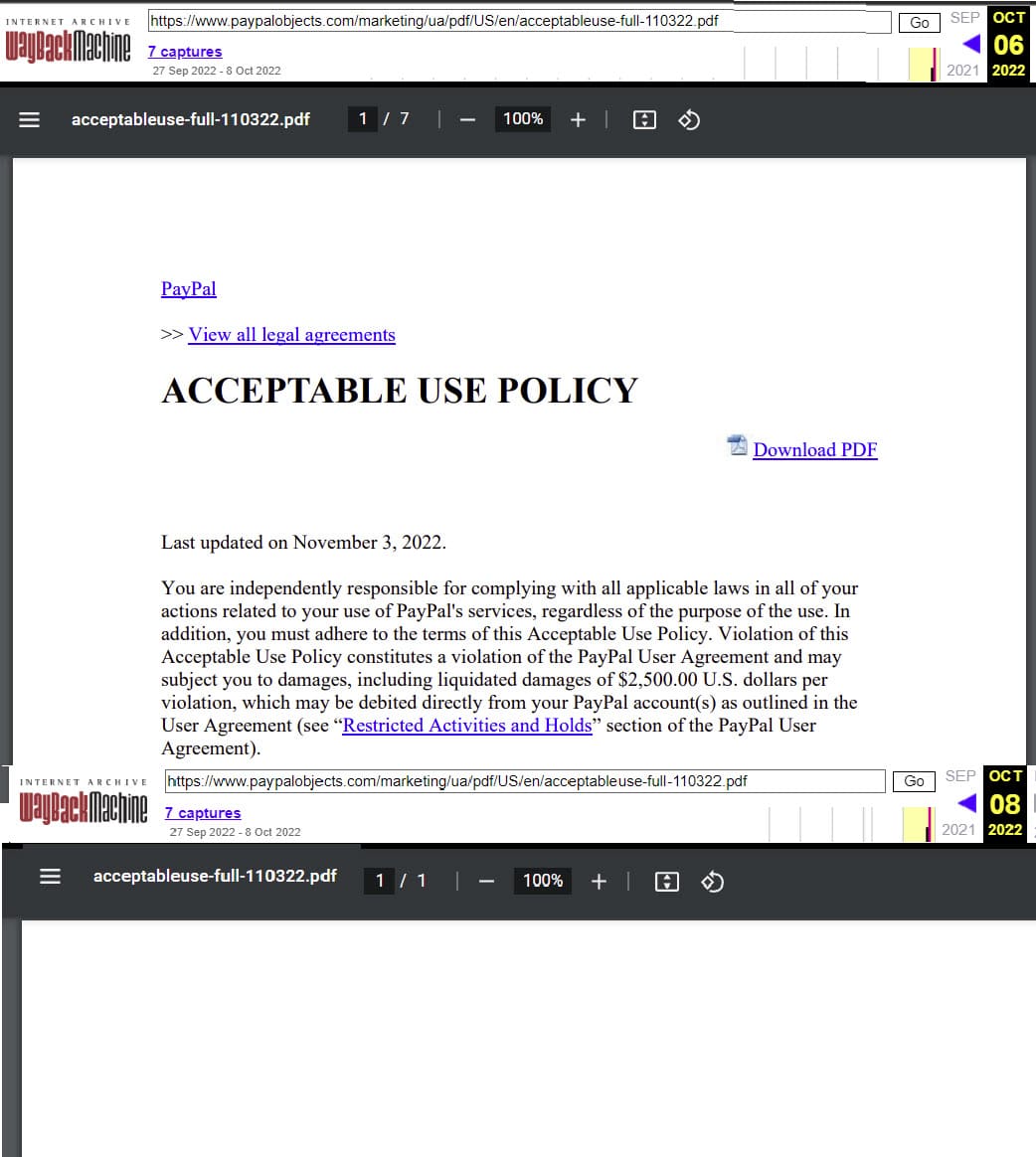Zoom out in lower PDF viewer toolbar
The image size is (1036, 1157).
486,881
